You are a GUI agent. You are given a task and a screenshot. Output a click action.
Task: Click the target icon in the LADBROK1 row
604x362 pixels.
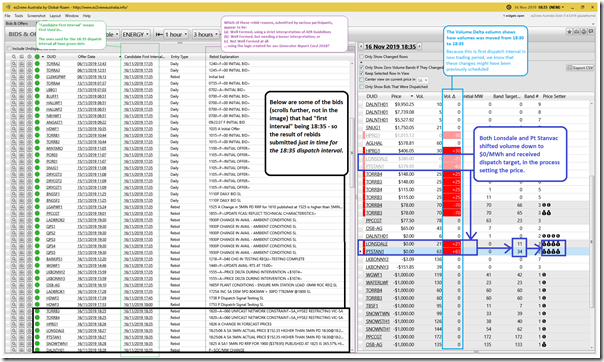point(29,292)
